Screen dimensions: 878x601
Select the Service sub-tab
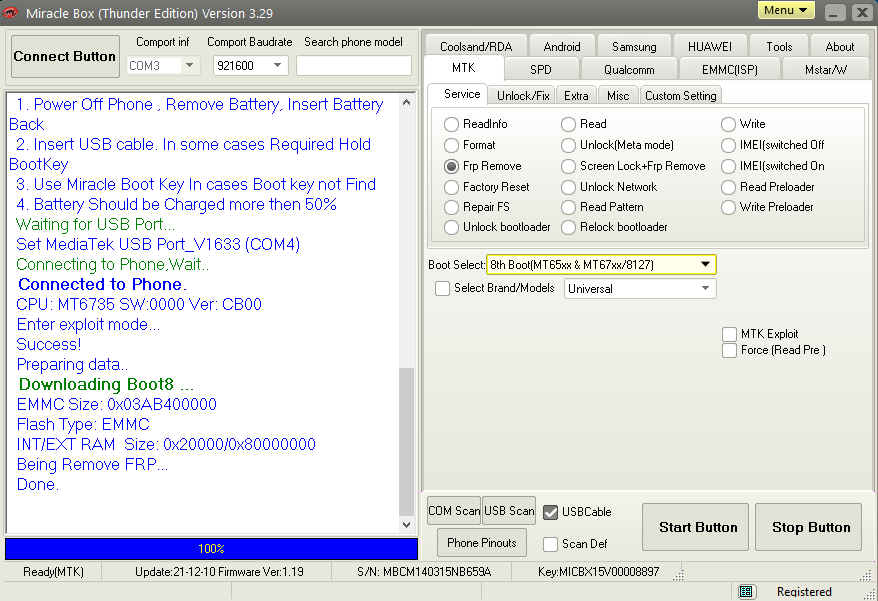(462, 94)
